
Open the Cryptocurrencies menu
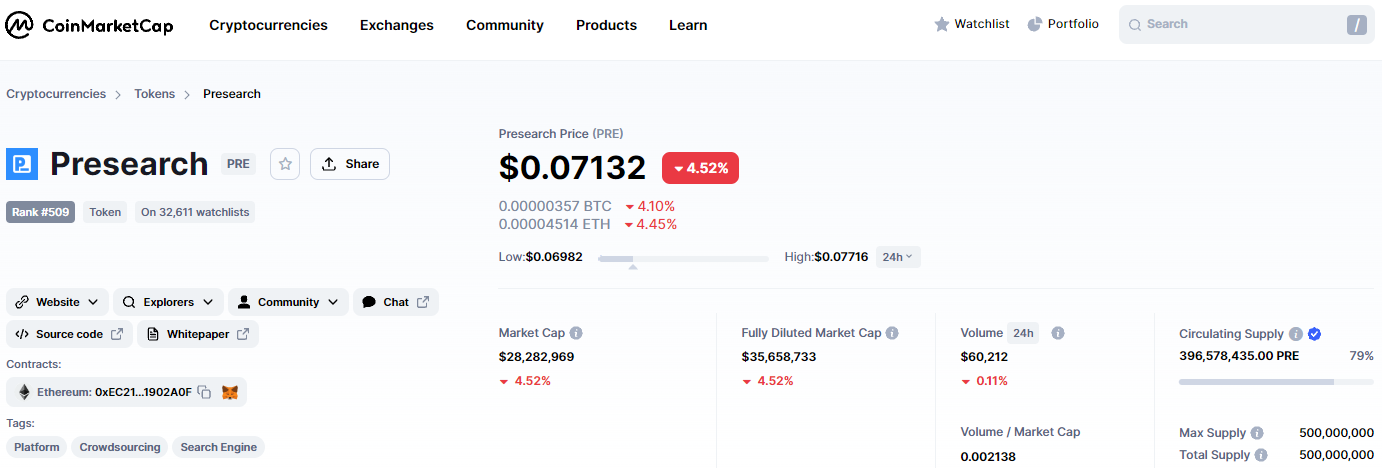268,25
